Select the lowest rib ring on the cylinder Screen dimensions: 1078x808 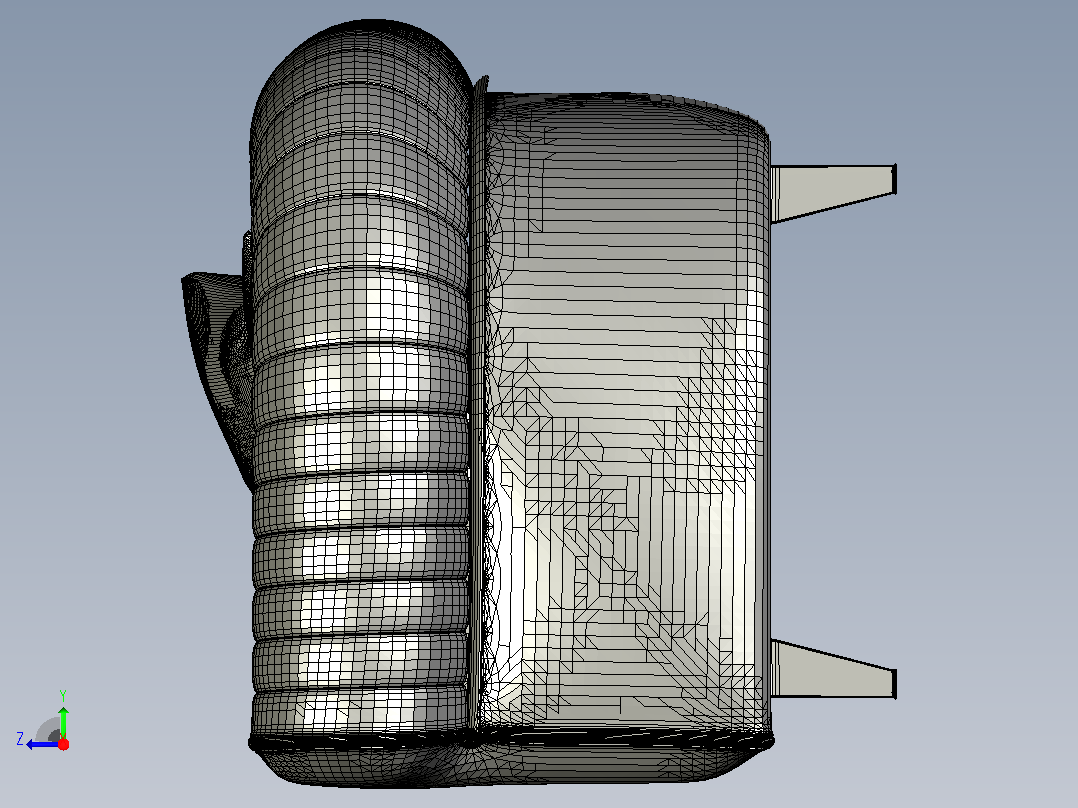(x=361, y=712)
